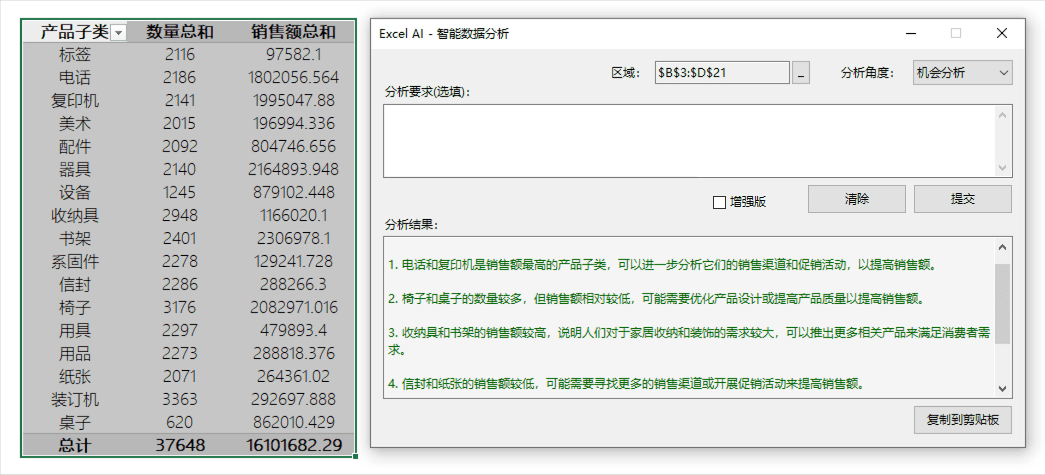This screenshot has width=1045, height=475.
Task: Select the 总计 row label cell
Action: (x=75, y=445)
